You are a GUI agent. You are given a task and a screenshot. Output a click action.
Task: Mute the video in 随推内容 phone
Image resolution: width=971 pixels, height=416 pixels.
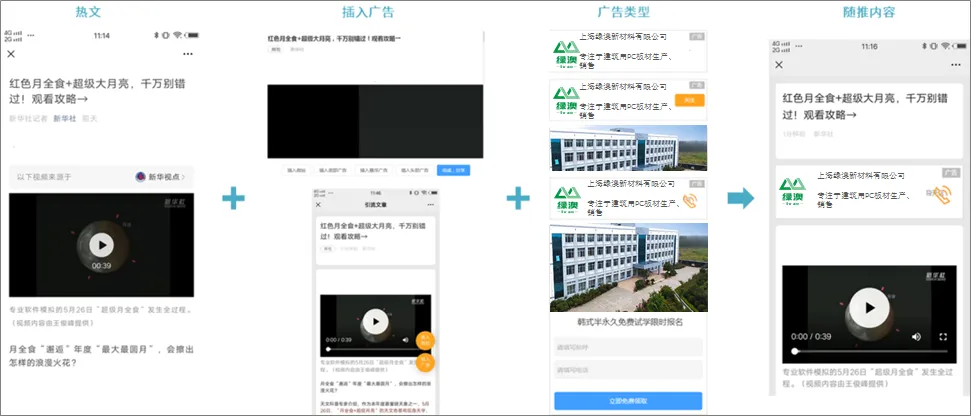click(x=918, y=337)
